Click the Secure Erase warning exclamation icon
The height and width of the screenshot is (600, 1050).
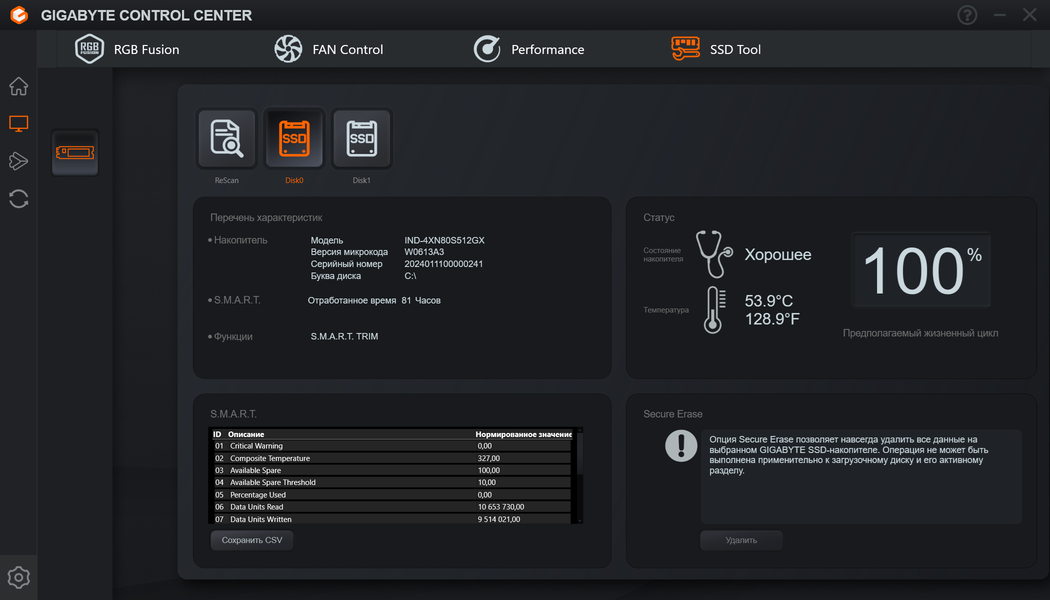[681, 445]
